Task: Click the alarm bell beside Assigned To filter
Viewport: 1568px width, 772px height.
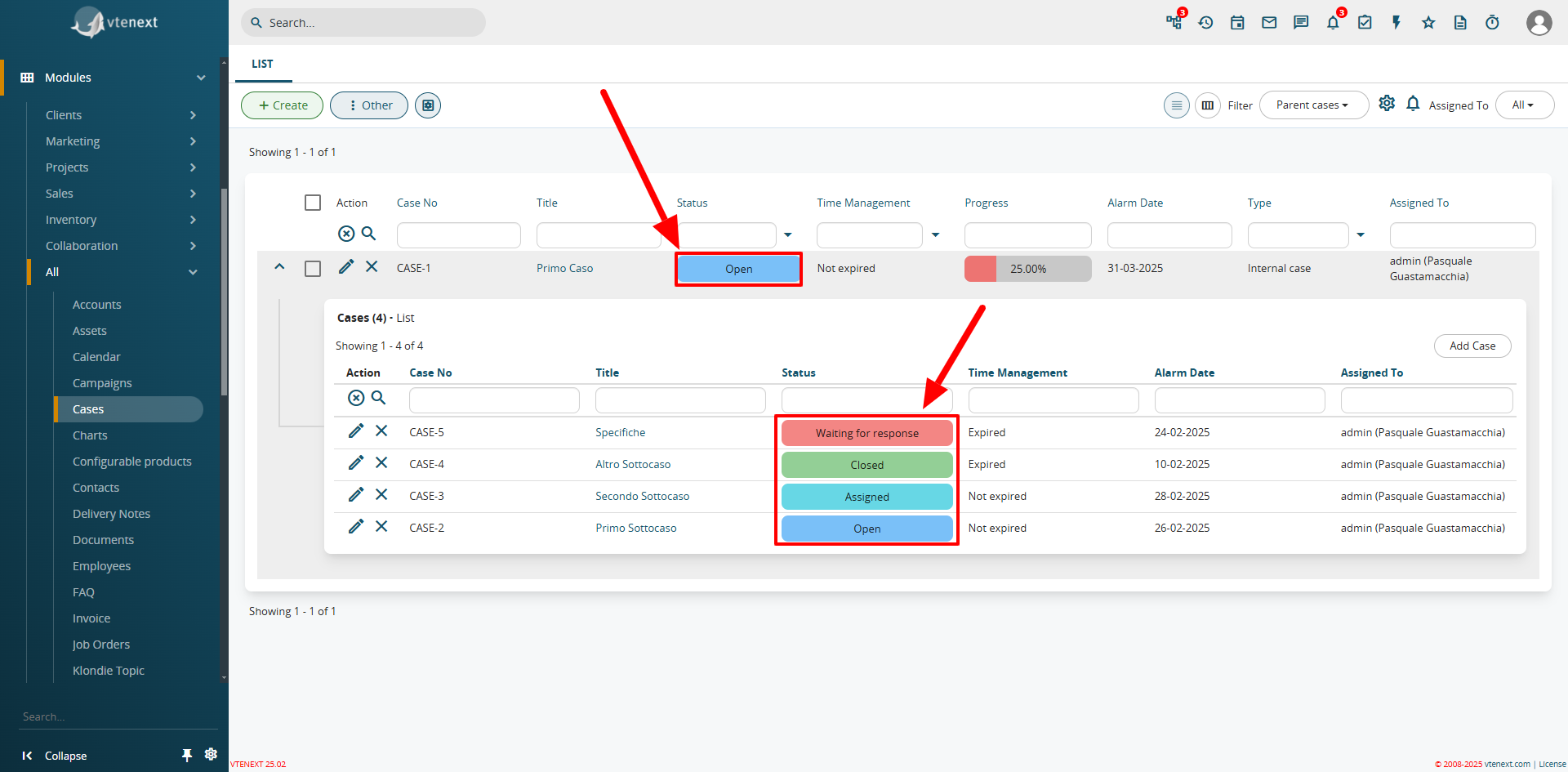Action: (x=1413, y=103)
